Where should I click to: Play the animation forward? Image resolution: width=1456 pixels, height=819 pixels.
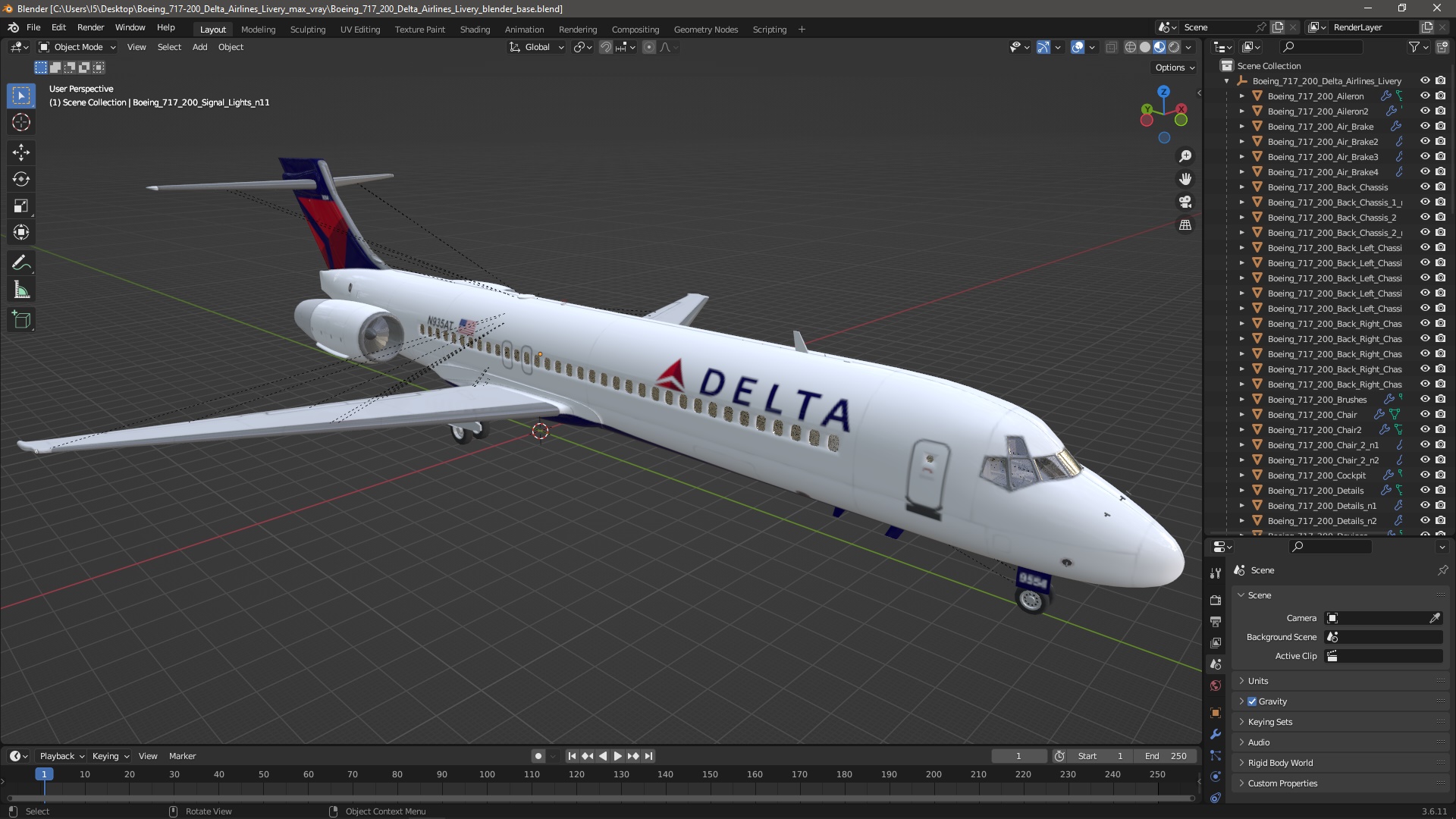click(617, 756)
